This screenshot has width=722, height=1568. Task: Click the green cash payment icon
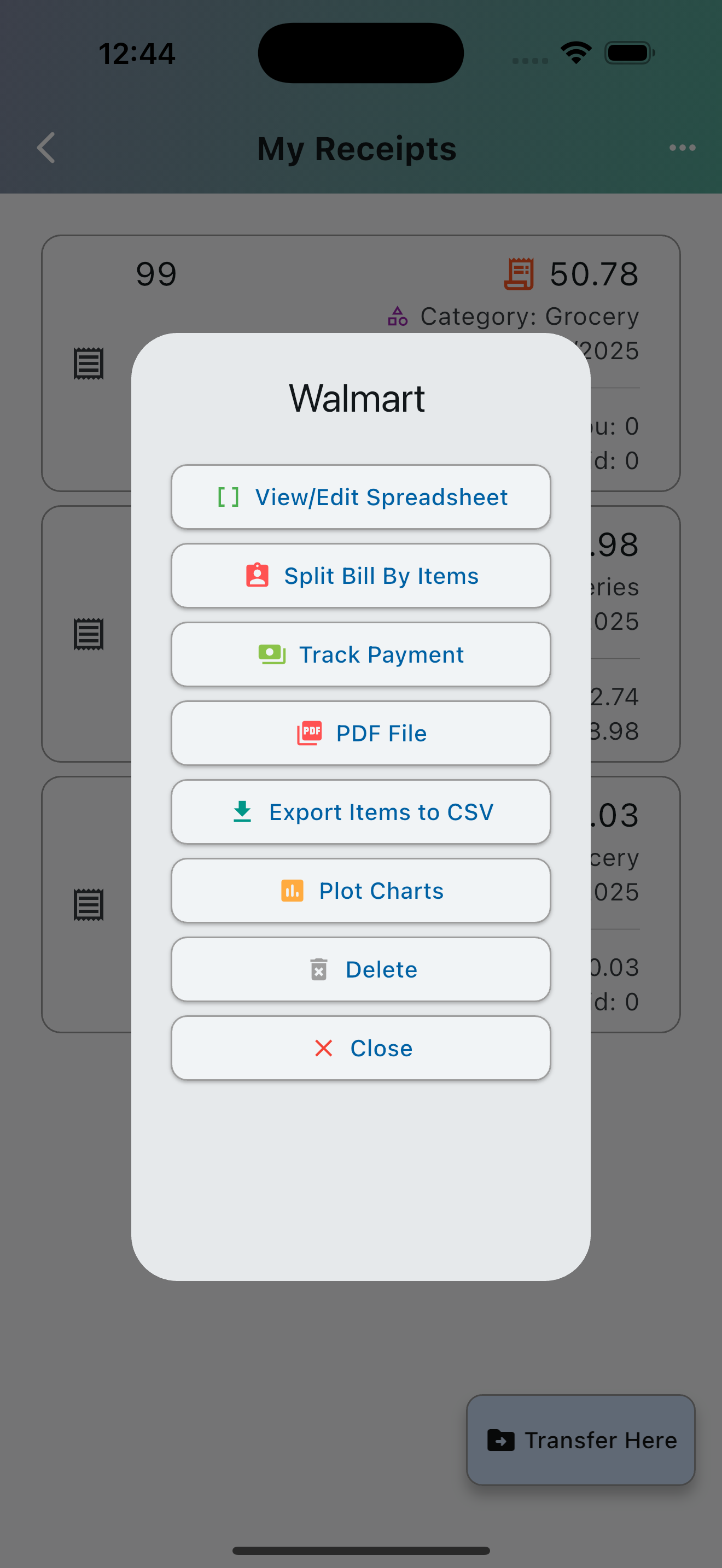(x=271, y=654)
